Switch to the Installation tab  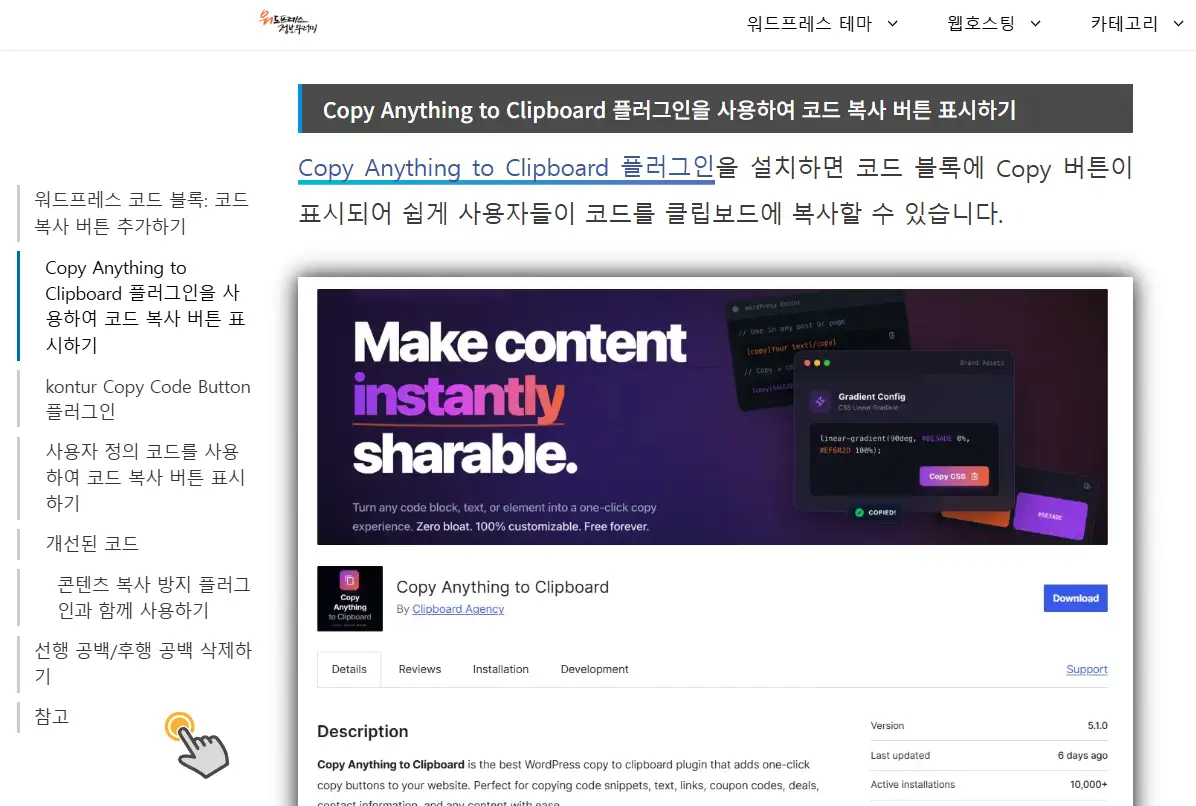click(500, 670)
